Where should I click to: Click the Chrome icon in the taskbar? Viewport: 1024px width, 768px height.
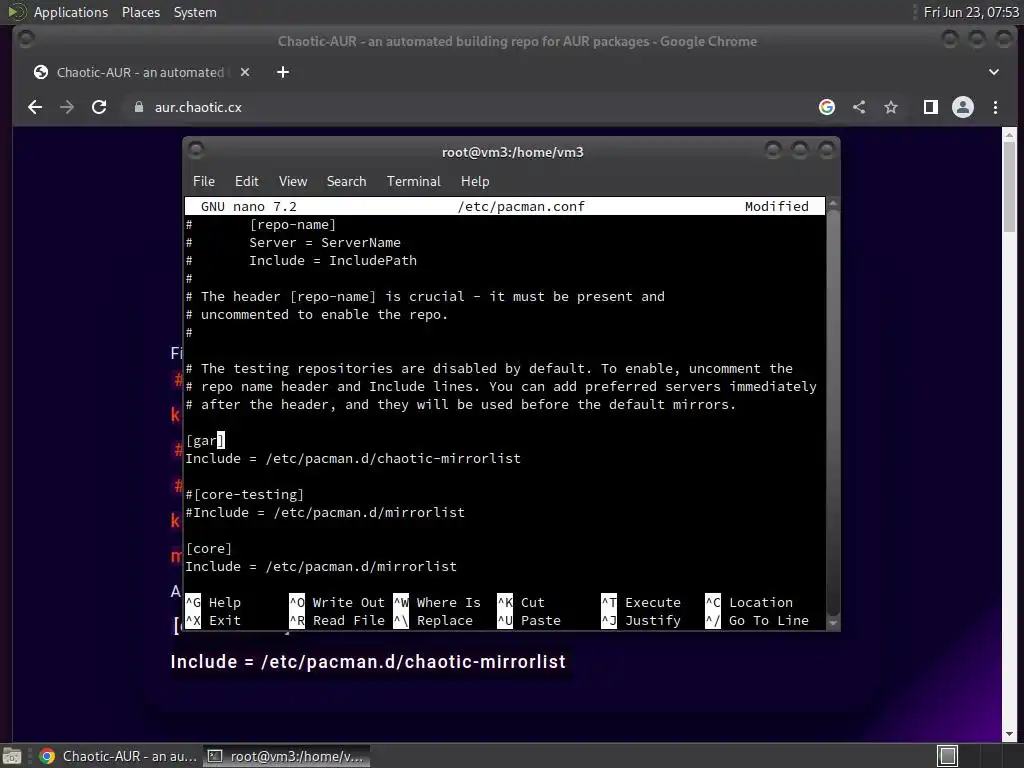47,756
